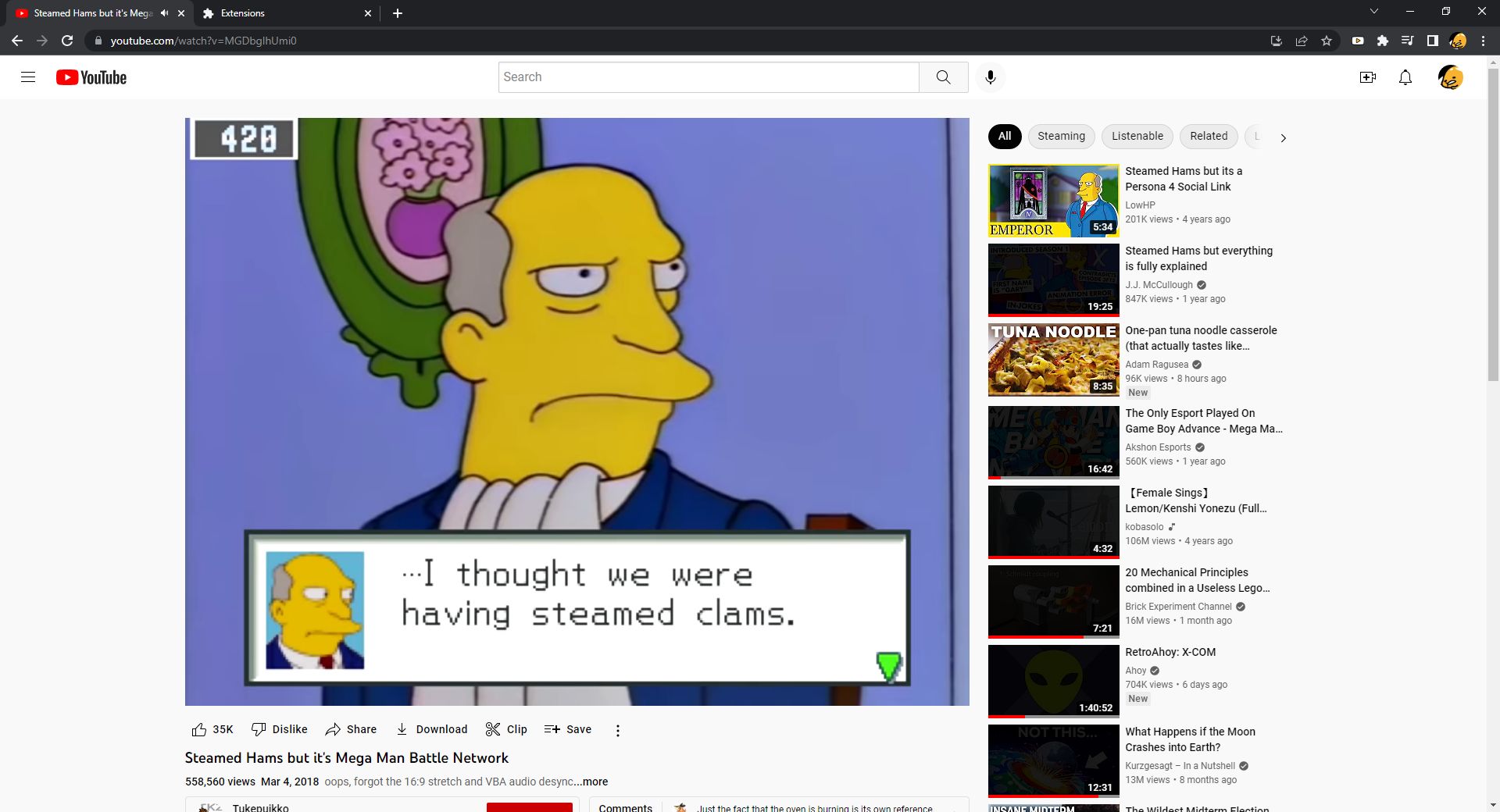
Task: Open 'What Happens if the Moon Crashes into Earth?'
Action: 1190,739
